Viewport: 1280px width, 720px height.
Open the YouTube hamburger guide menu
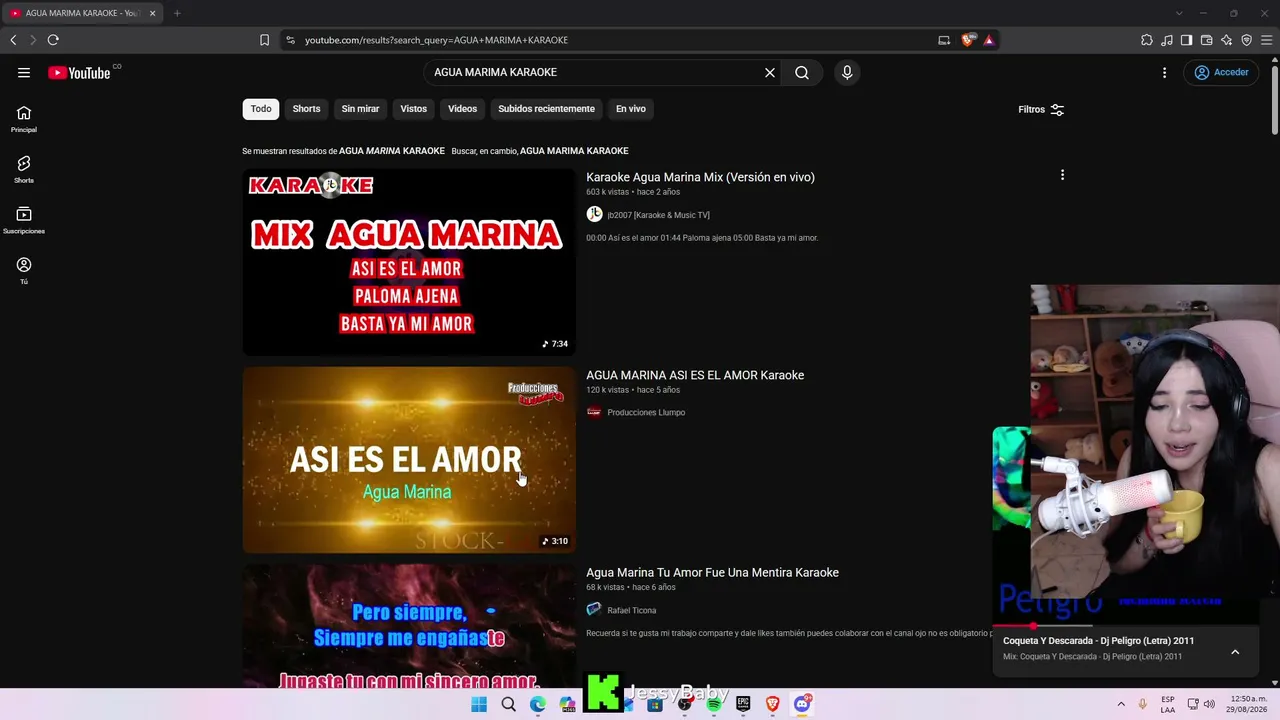(x=24, y=72)
